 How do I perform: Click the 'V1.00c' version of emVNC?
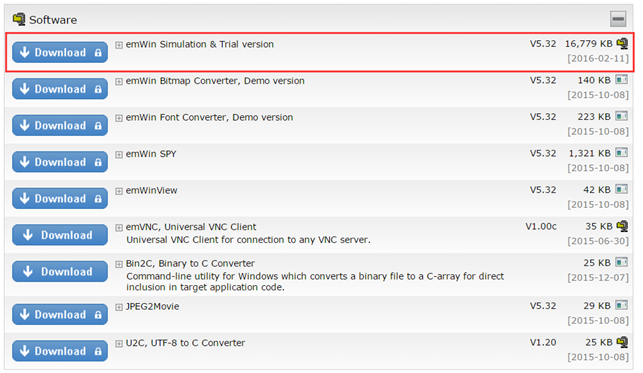[541, 226]
